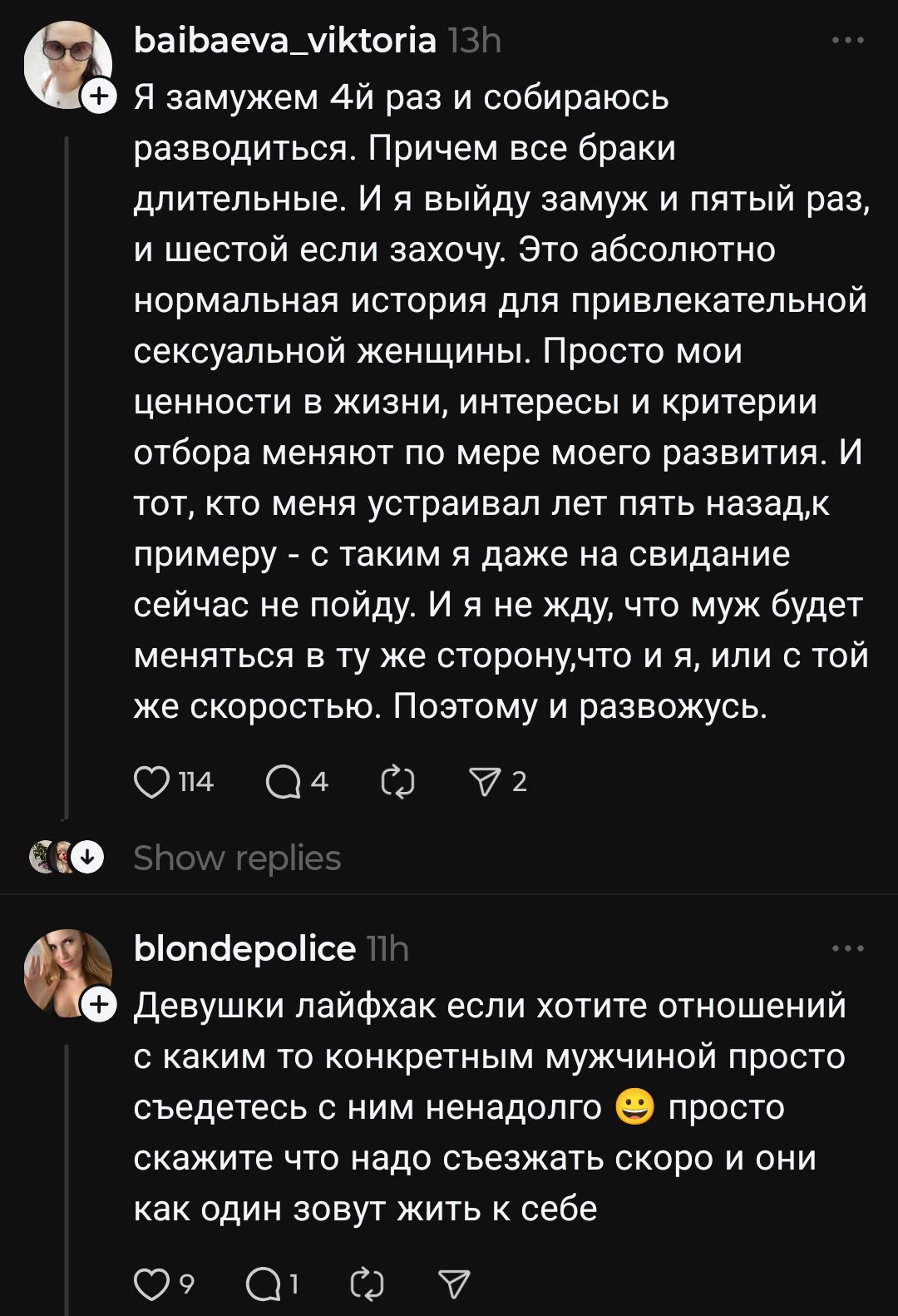This screenshot has height=1316, width=898.
Task: View blondepolice's profile picture
Action: [x=65, y=970]
